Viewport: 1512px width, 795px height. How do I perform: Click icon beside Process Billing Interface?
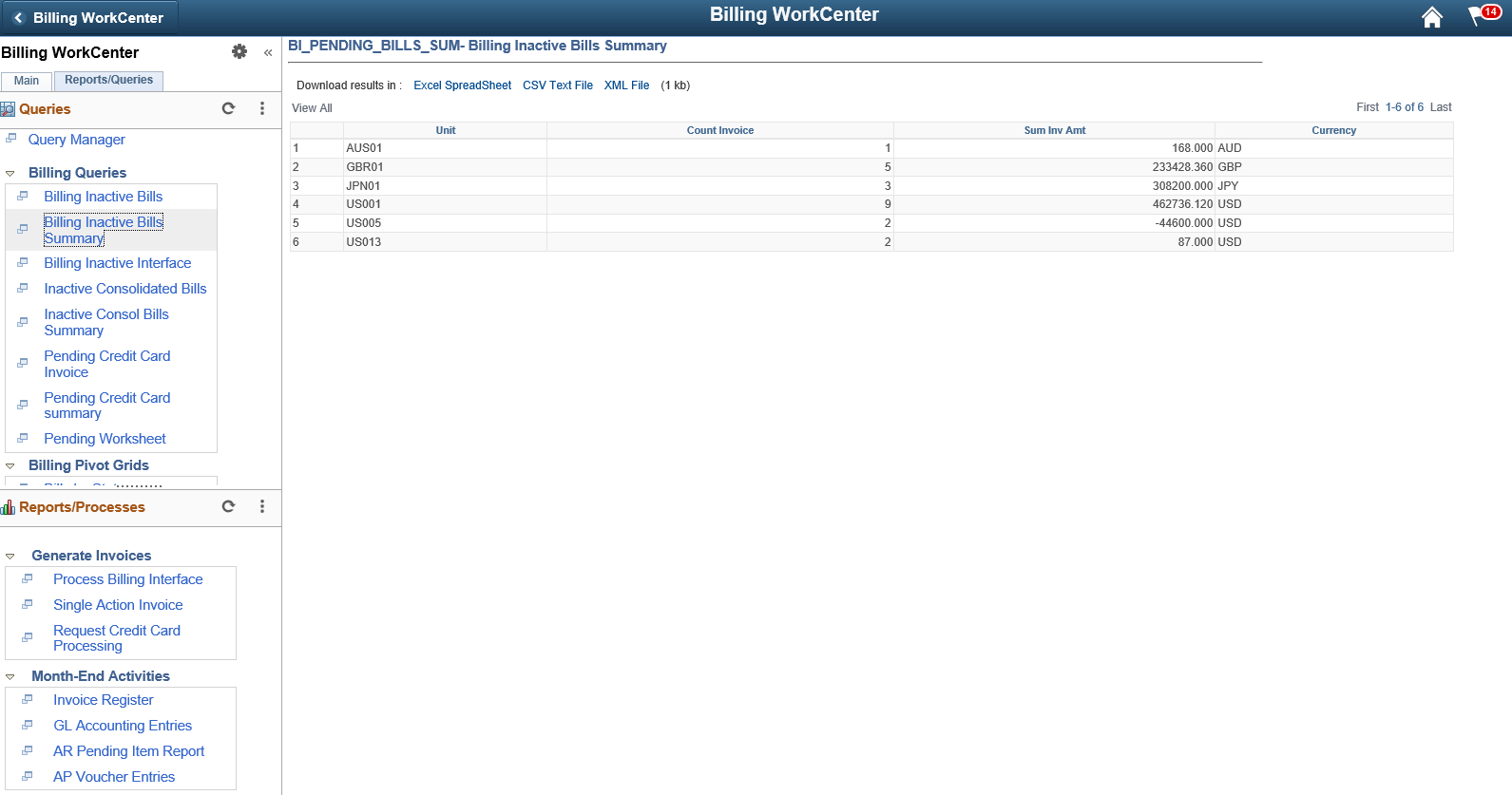pyautogui.click(x=28, y=578)
